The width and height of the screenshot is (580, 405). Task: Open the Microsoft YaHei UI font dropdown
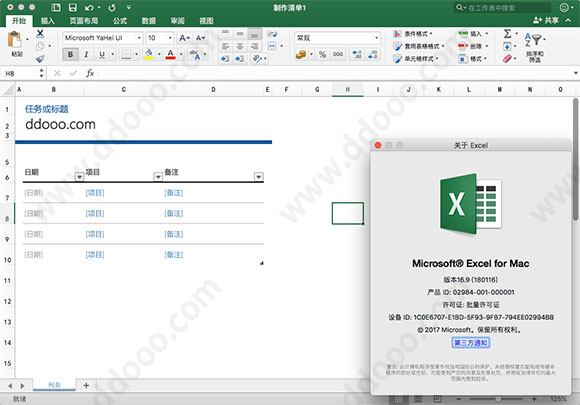[139, 38]
